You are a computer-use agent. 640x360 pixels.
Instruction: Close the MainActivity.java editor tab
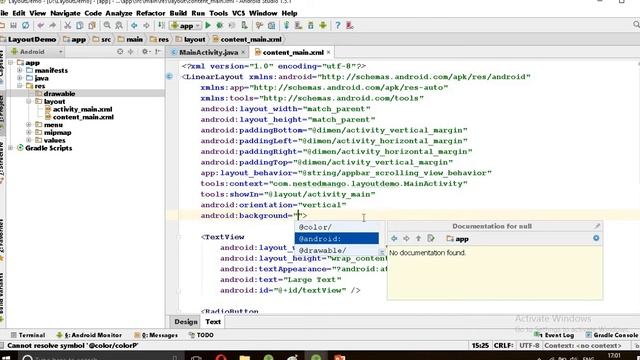[x=243, y=52]
